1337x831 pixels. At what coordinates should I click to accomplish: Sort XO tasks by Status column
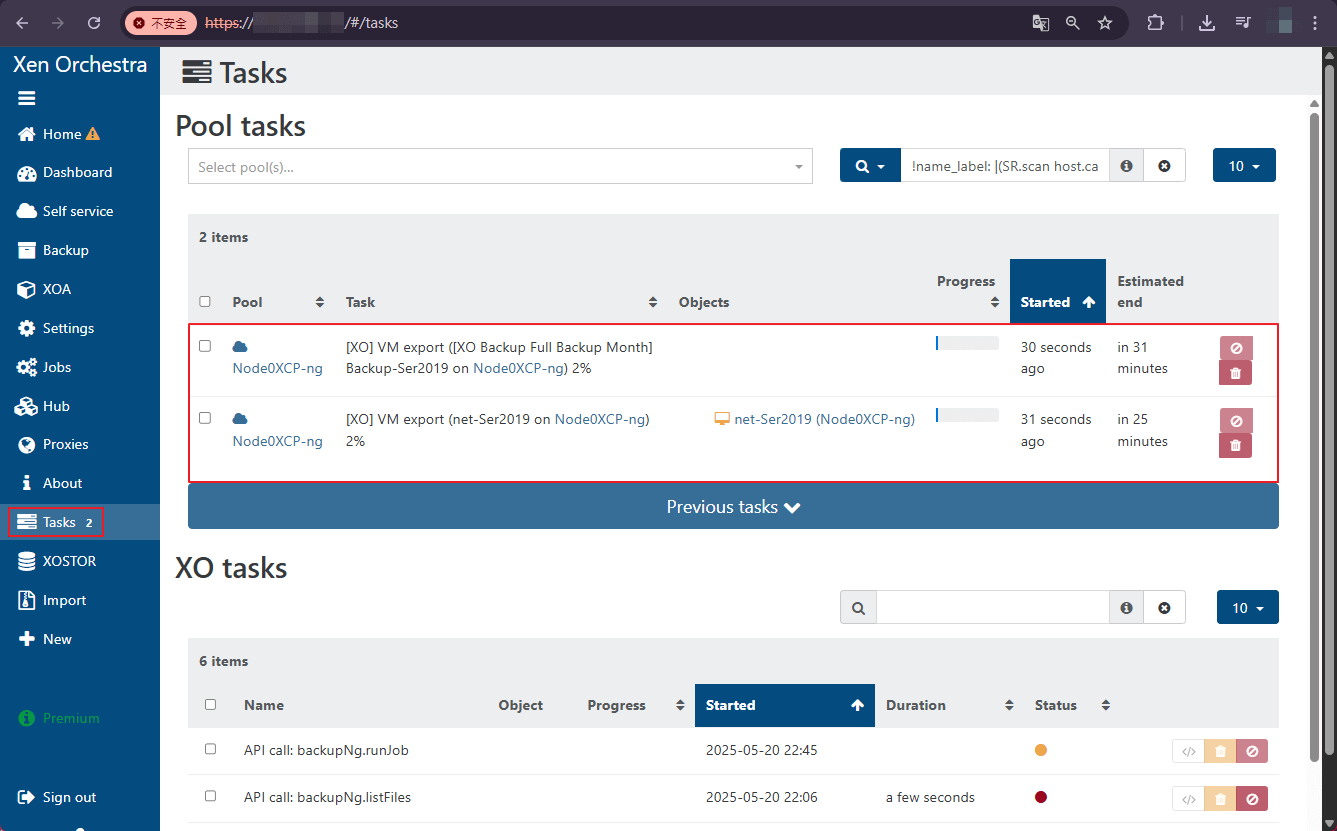(1072, 705)
